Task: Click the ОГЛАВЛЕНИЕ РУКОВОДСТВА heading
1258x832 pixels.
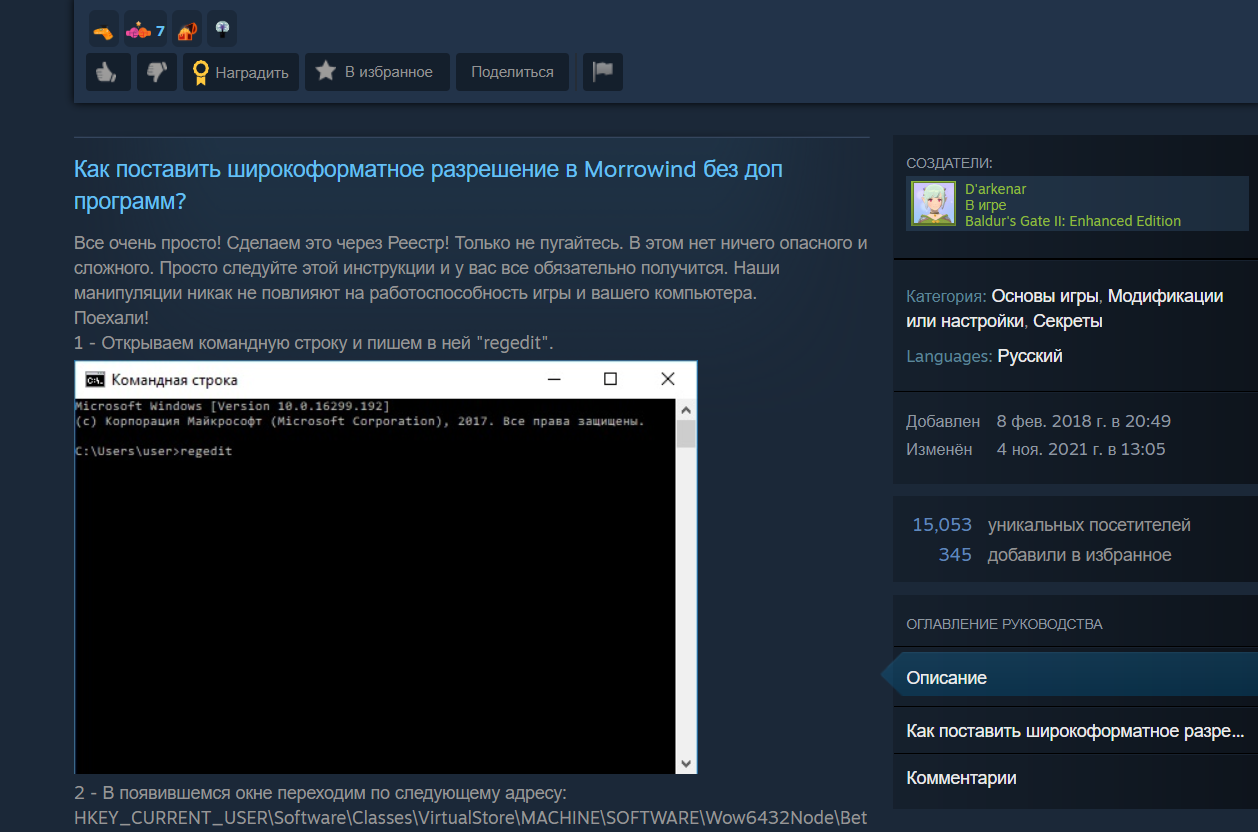Action: tap(1004, 624)
